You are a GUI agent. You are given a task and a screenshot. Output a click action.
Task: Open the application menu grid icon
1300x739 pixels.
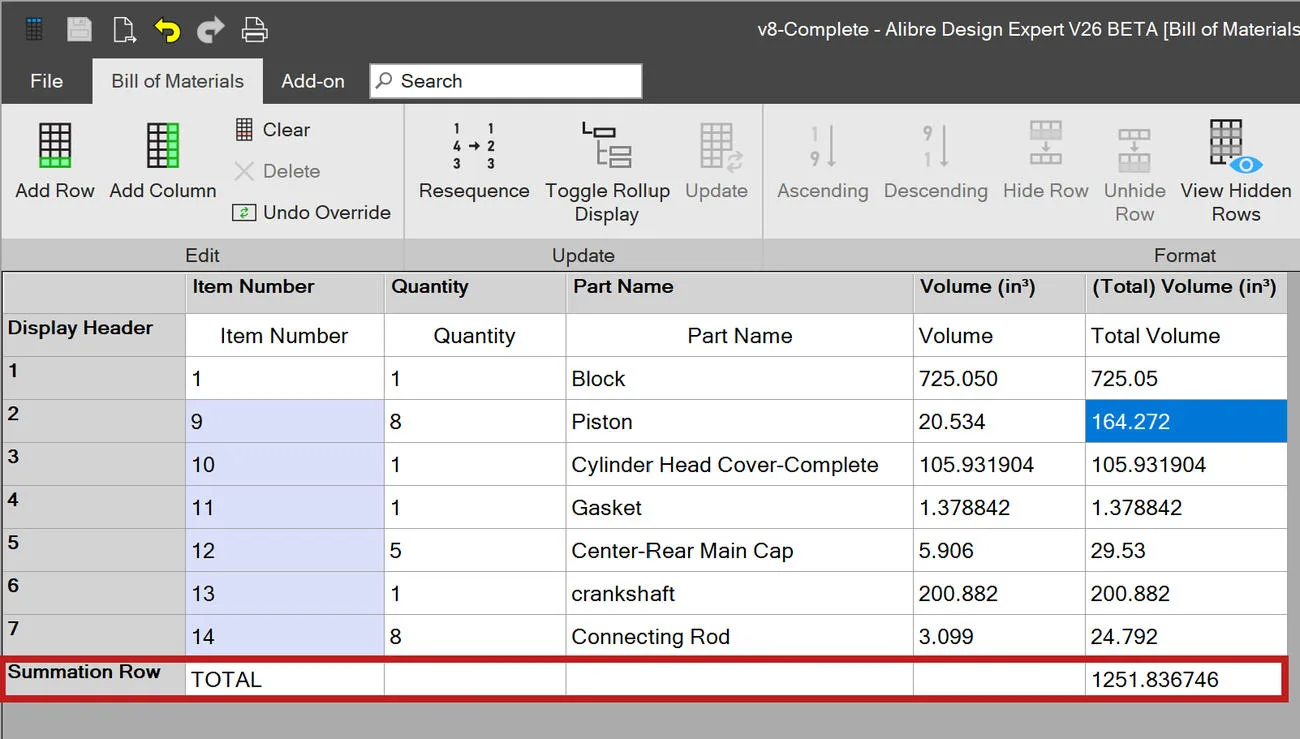[x=35, y=30]
